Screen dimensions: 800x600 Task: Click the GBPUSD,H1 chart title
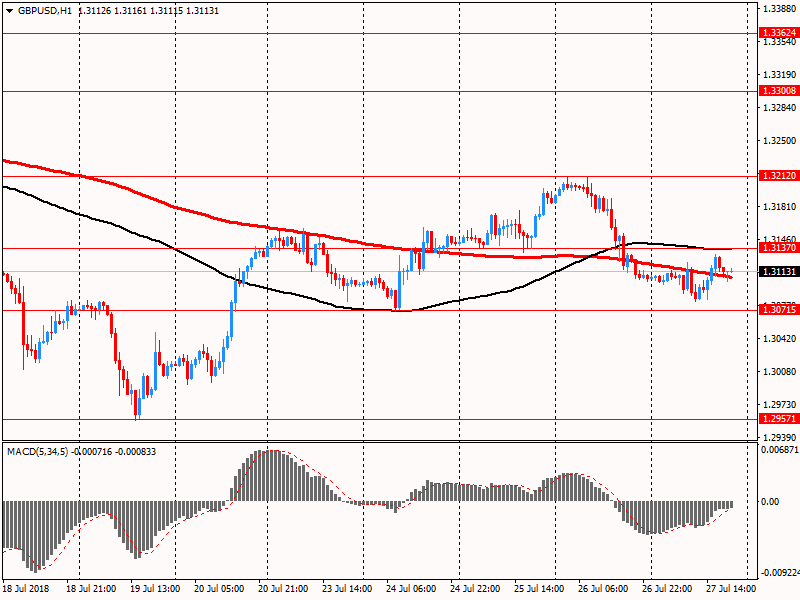[45, 11]
